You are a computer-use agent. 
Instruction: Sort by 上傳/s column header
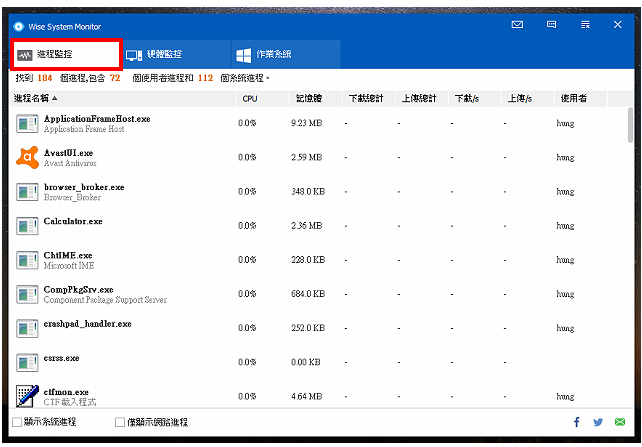[x=527, y=99]
